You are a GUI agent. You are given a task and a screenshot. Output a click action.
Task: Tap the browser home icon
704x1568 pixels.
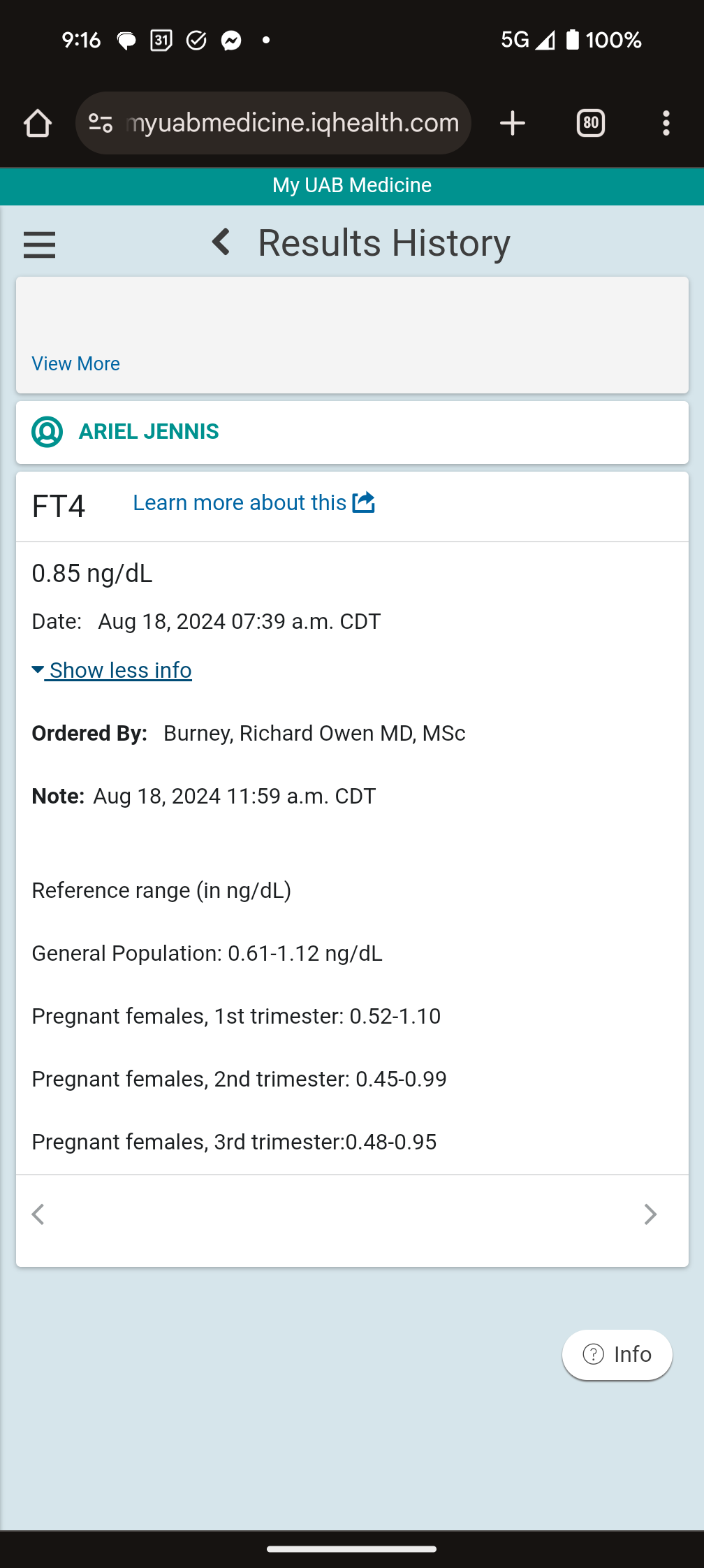[x=38, y=124]
